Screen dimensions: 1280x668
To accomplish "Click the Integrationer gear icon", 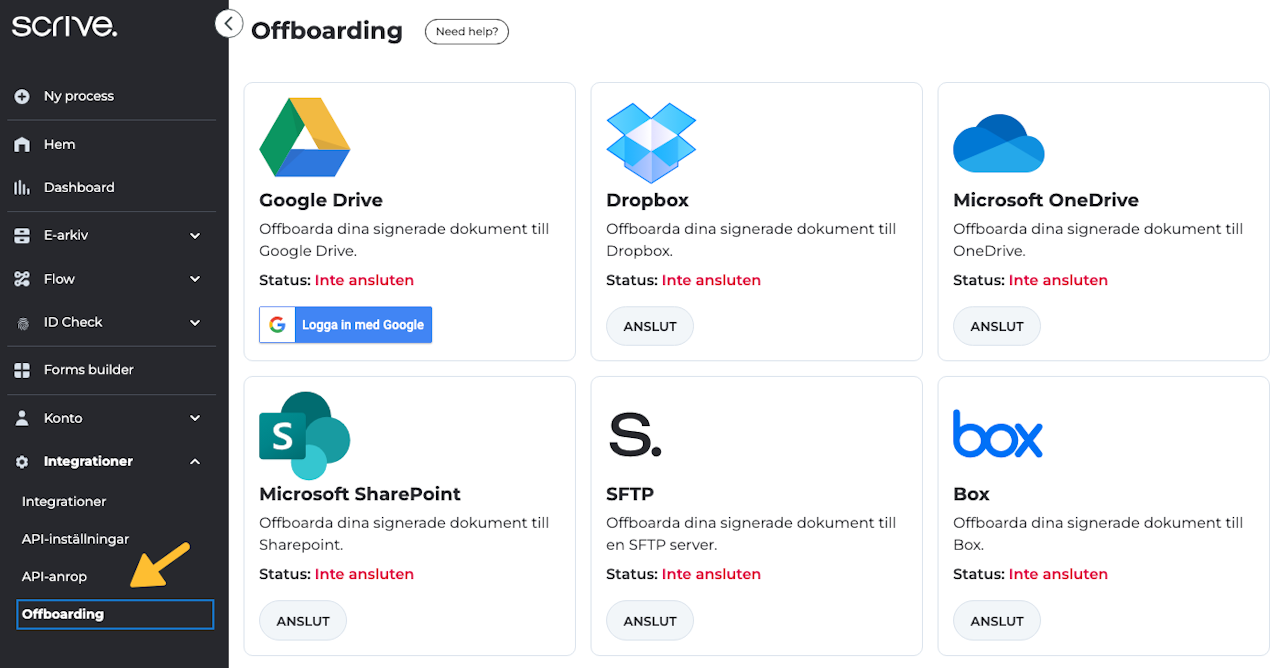I will click(22, 462).
